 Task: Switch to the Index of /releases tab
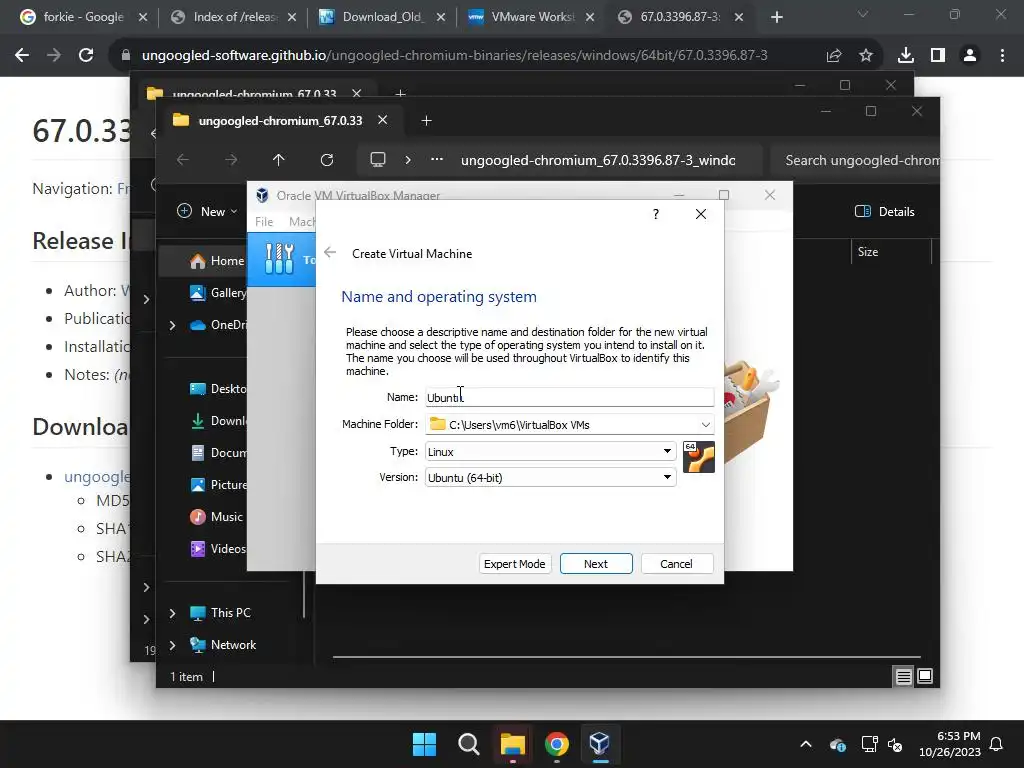233,17
